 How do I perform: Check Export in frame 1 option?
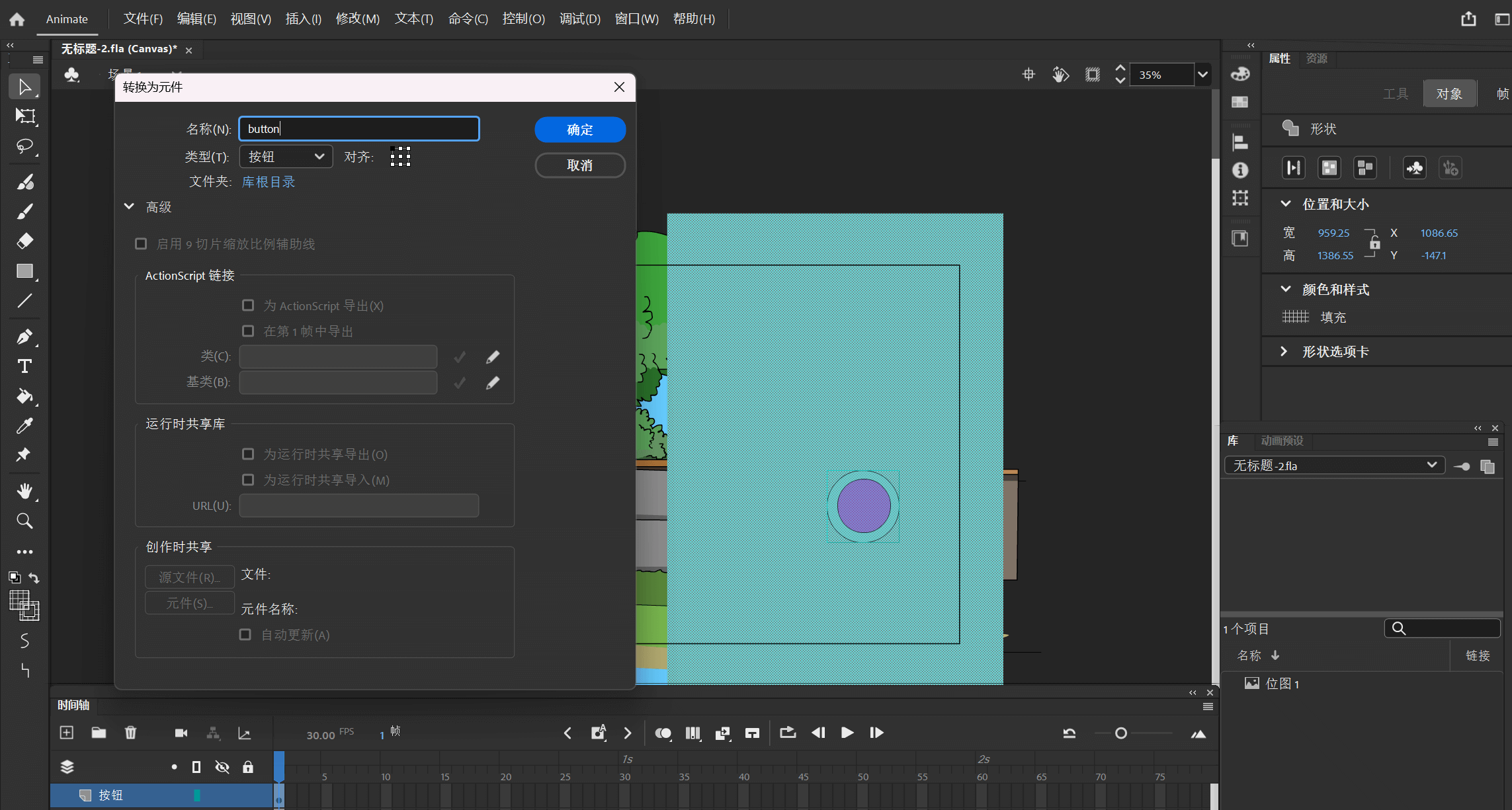[248, 331]
